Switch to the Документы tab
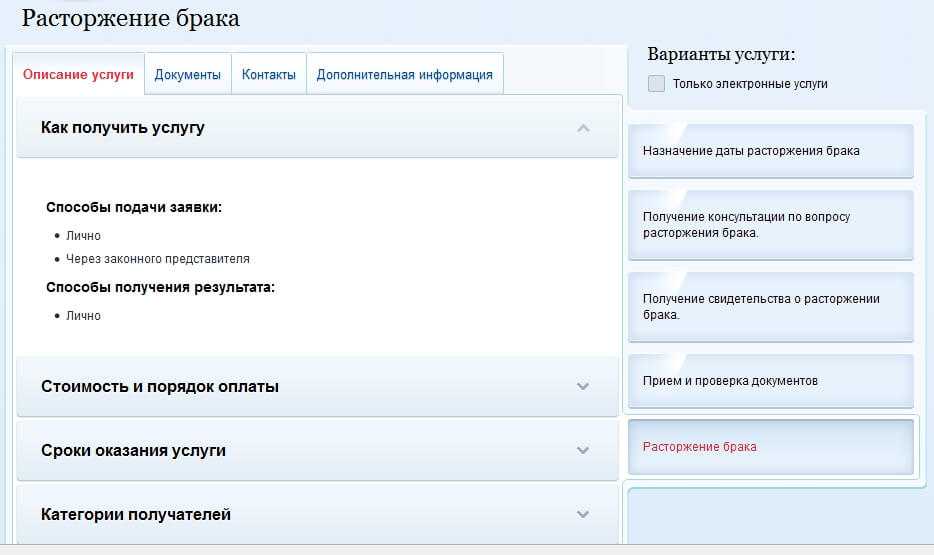The width and height of the screenshot is (934, 555). coord(188,74)
